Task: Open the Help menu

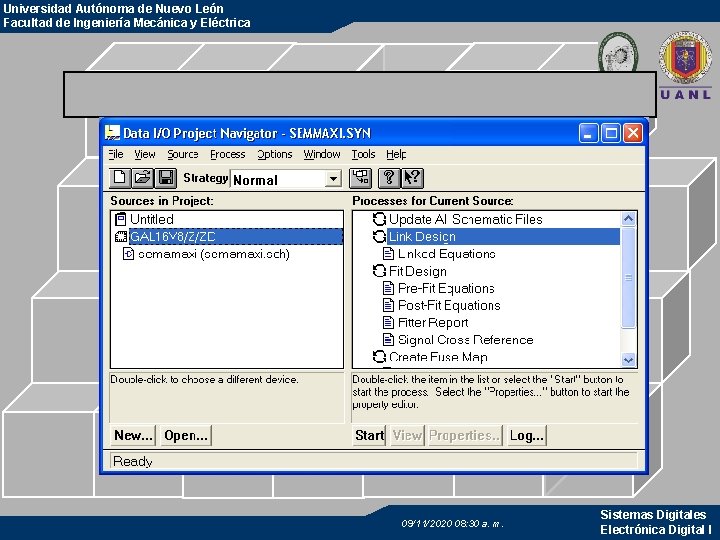Action: point(396,154)
